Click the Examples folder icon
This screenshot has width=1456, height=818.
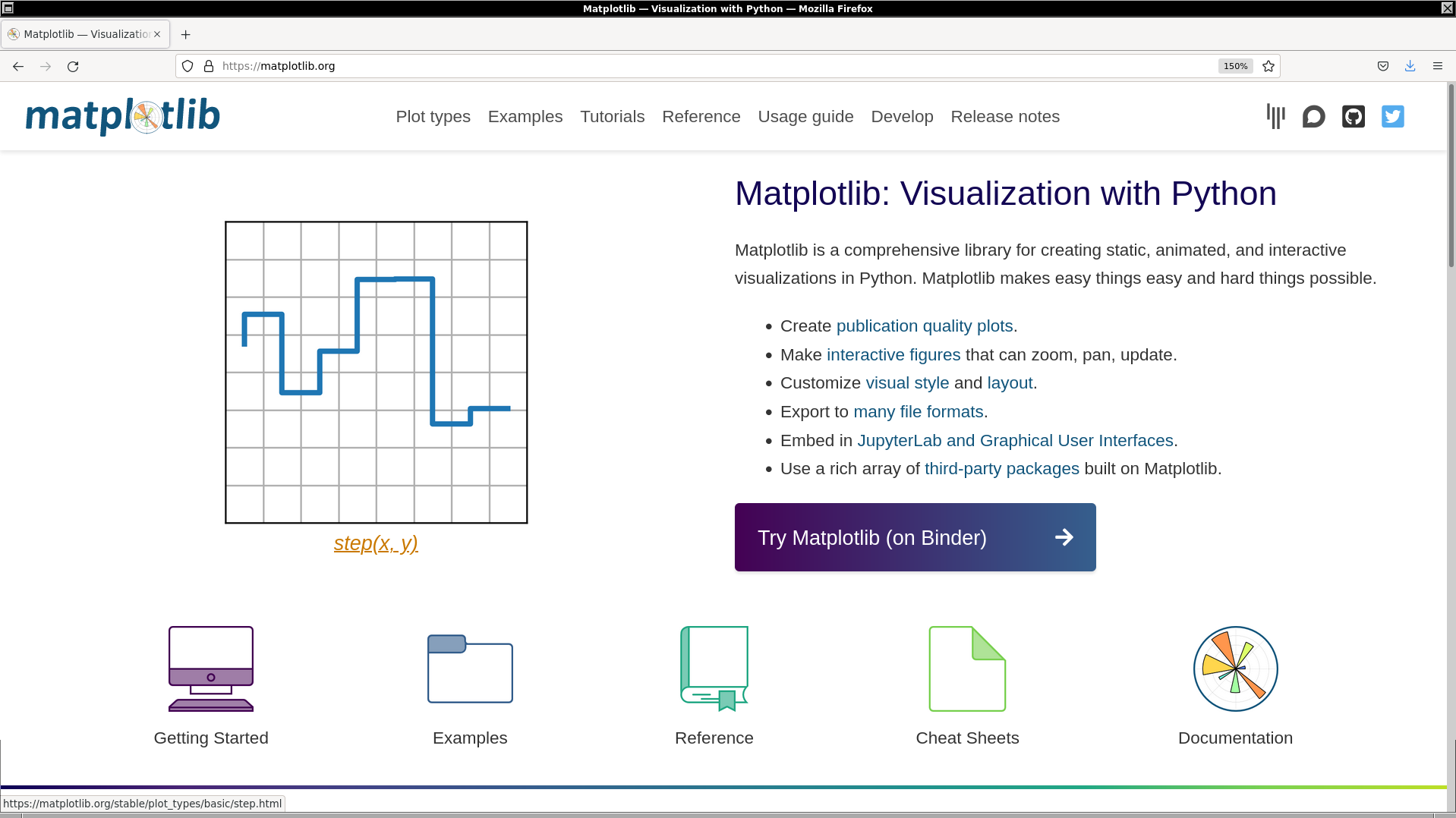point(470,669)
